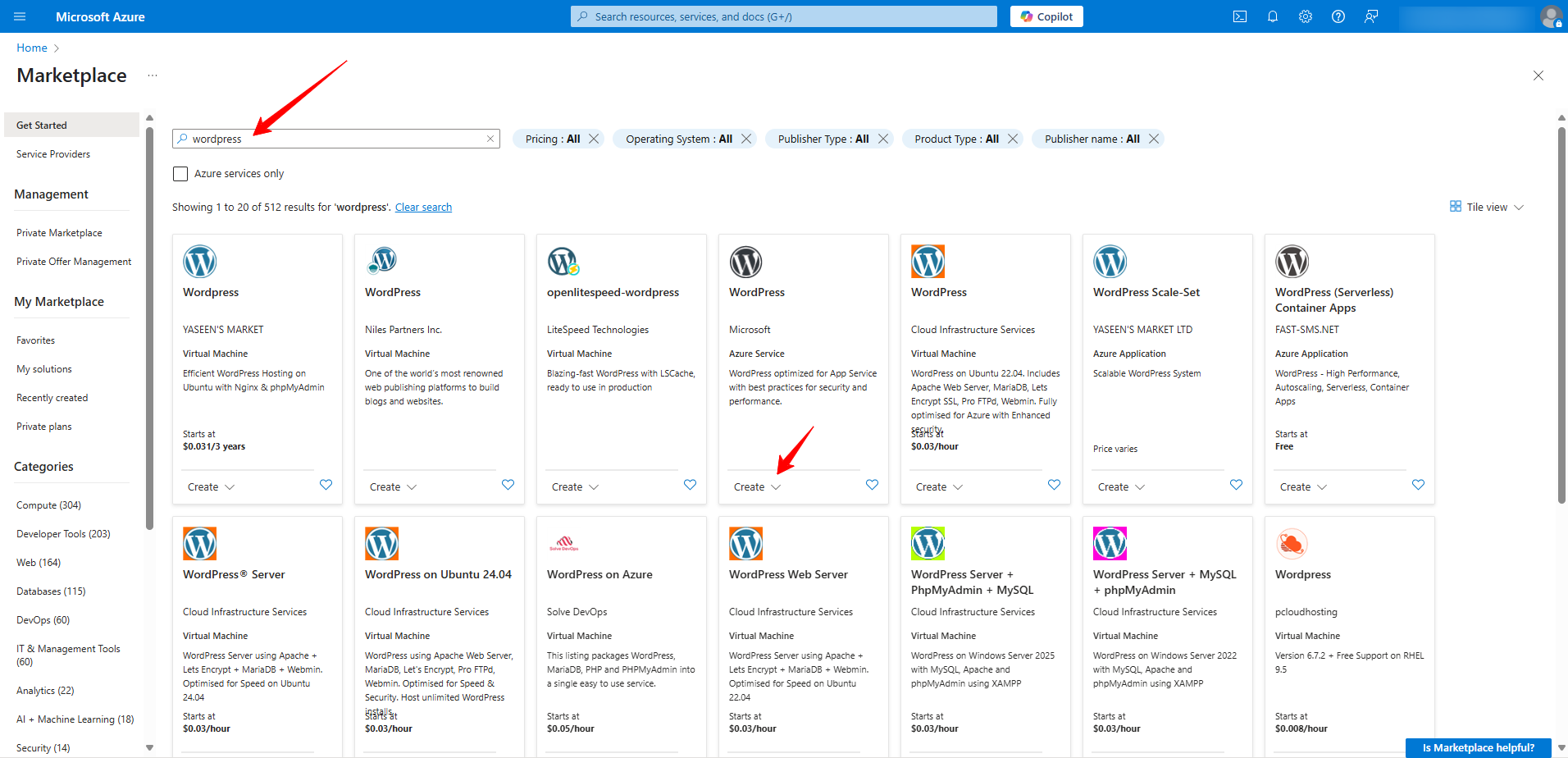Remove the Operating System filter chip
1568x758 pixels.
tap(746, 139)
